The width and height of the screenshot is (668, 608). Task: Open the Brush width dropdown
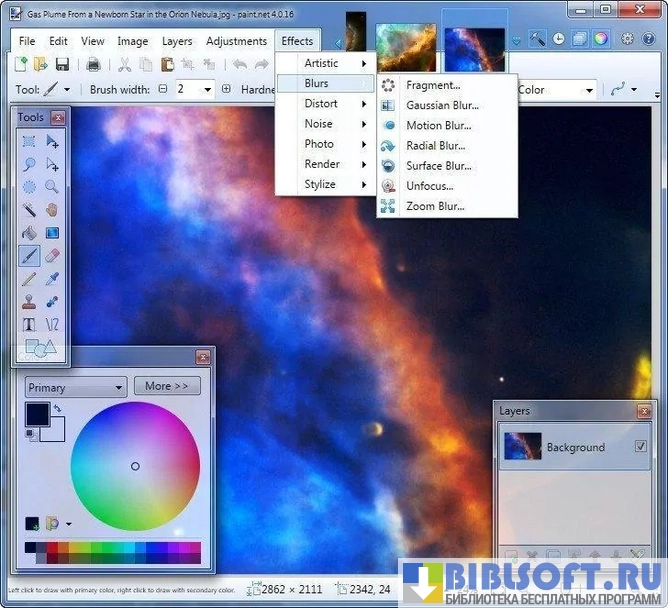(x=208, y=89)
